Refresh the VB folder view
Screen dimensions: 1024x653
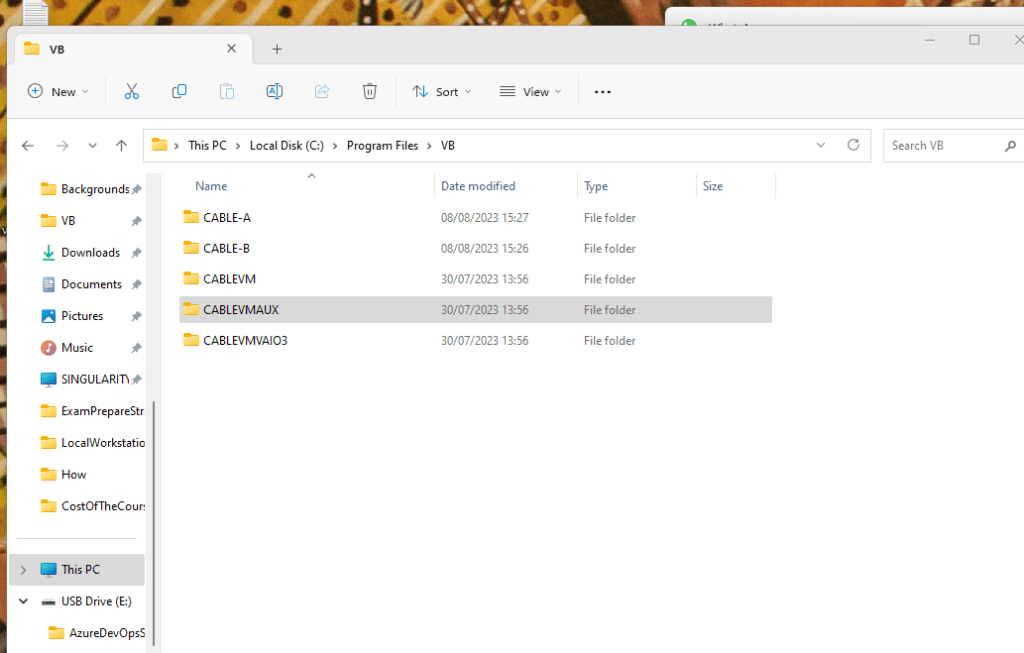(x=853, y=145)
